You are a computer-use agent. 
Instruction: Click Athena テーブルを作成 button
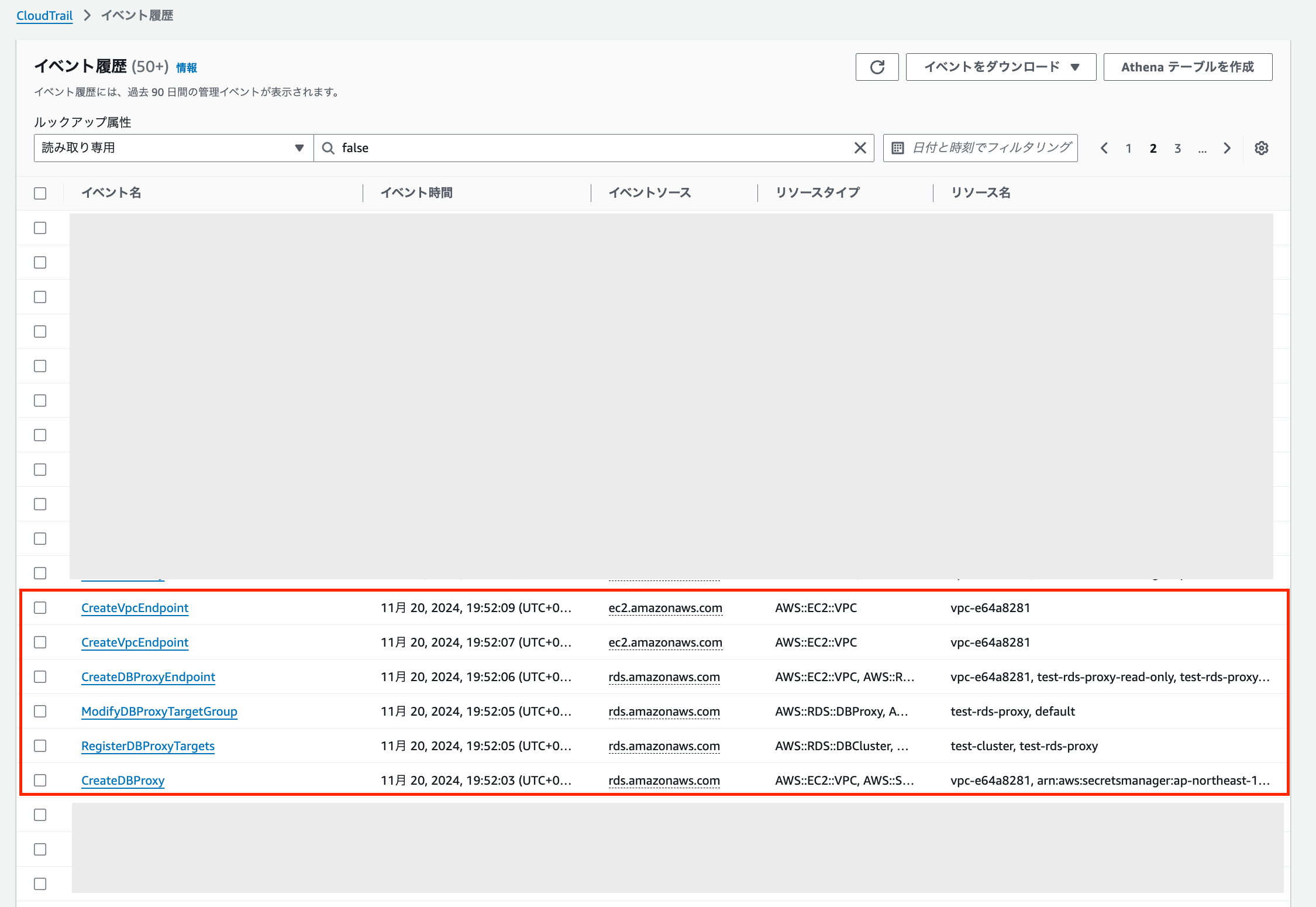(1187, 67)
